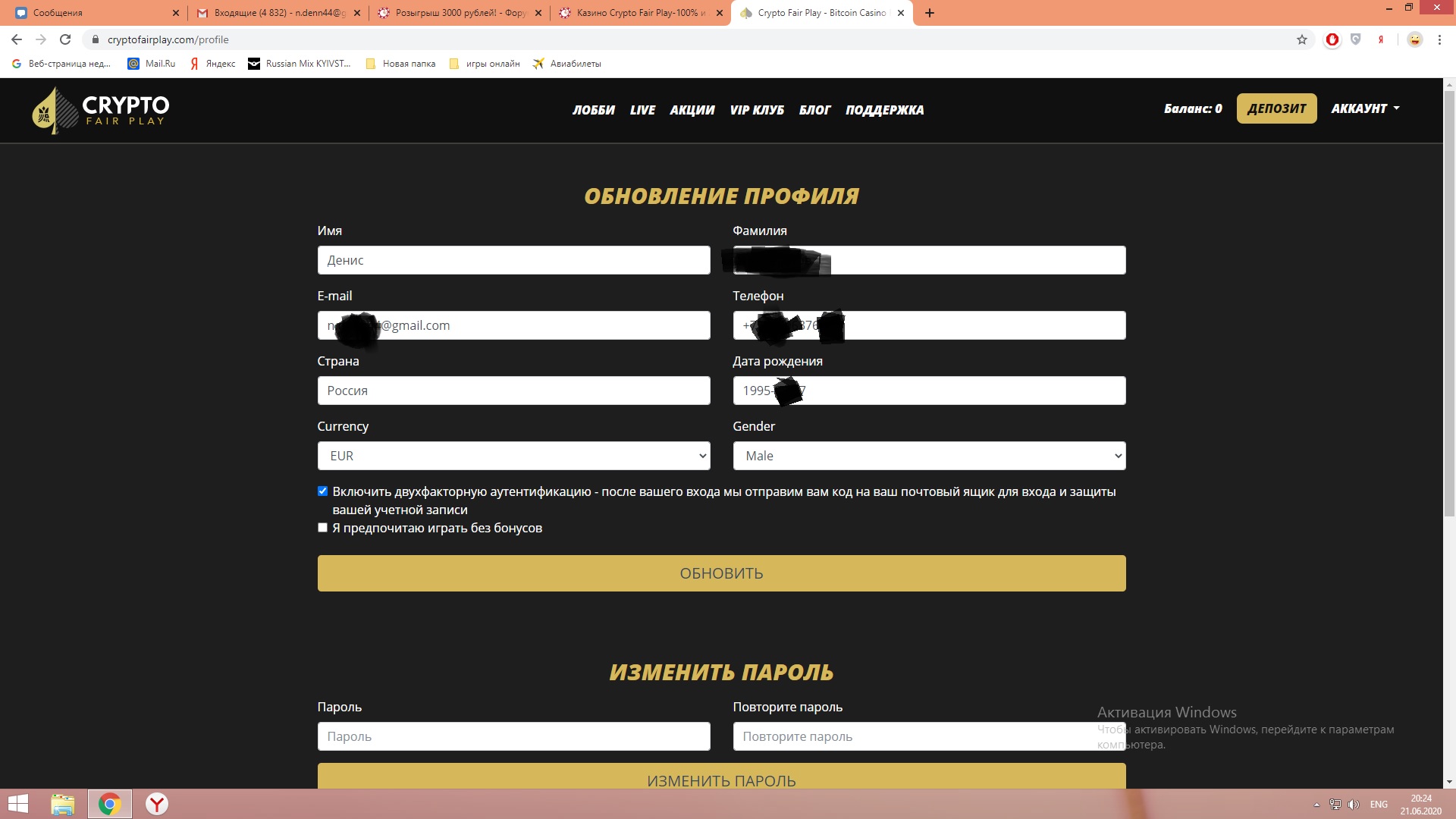Open a new tab with plus icon

point(930,13)
